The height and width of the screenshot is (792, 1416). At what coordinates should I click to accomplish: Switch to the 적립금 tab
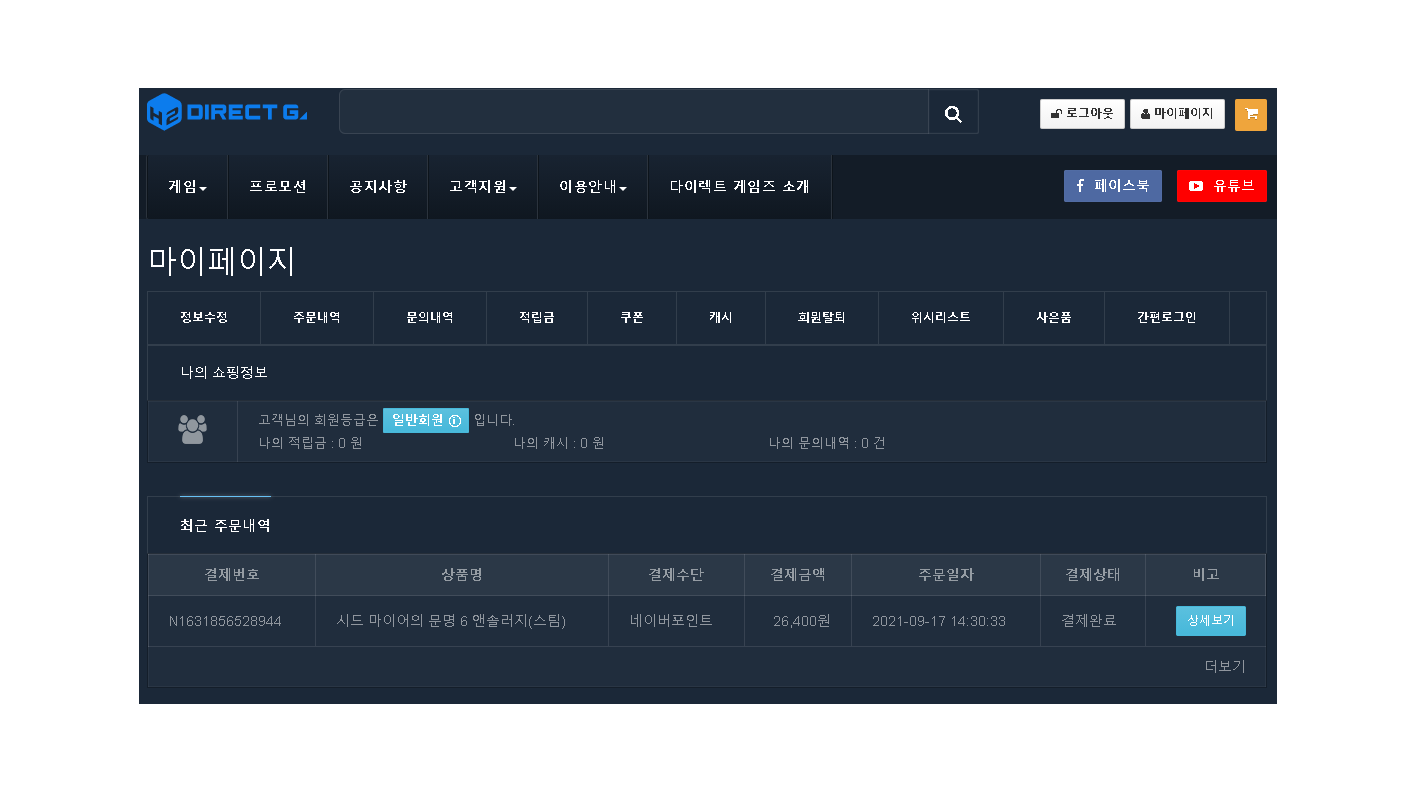click(x=537, y=318)
